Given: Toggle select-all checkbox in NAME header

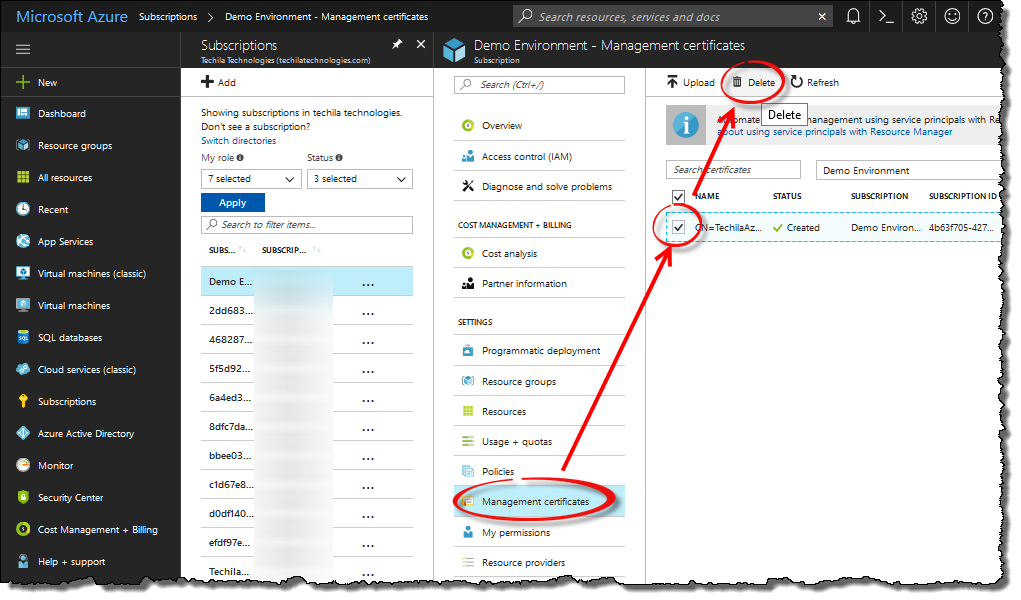Looking at the screenshot, I should point(678,196).
